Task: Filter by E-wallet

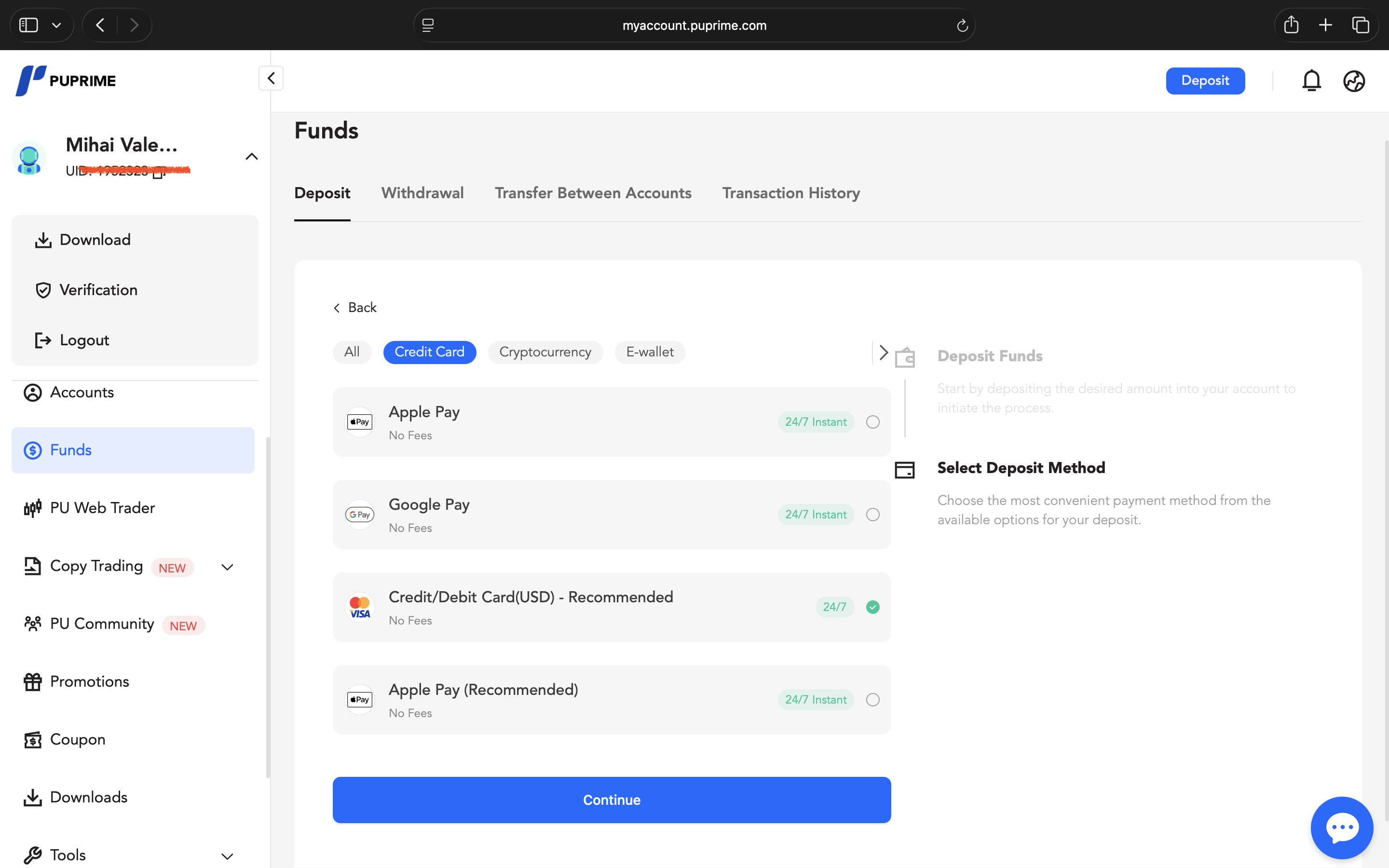Action: coord(650,352)
